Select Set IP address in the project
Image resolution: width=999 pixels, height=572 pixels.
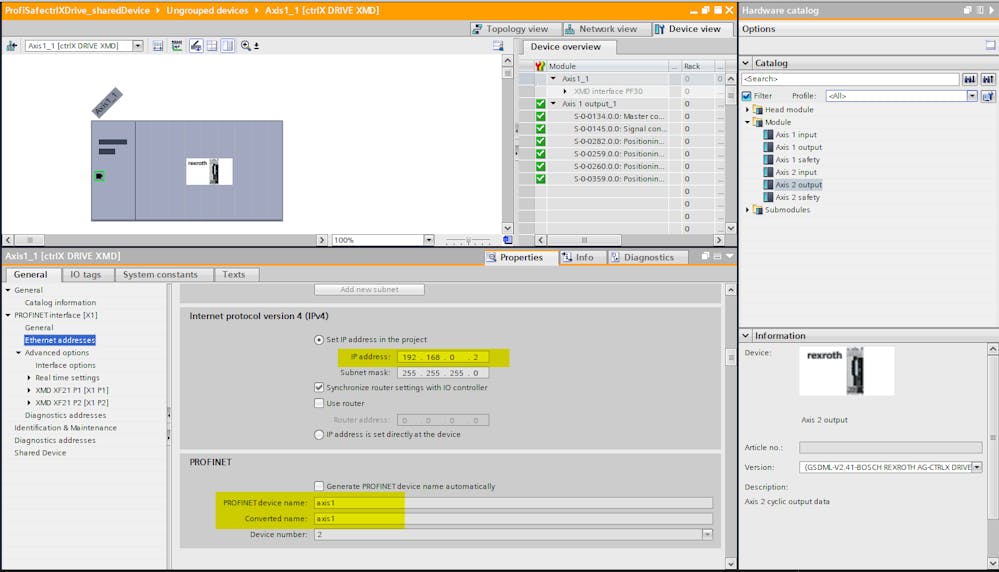[319, 340]
